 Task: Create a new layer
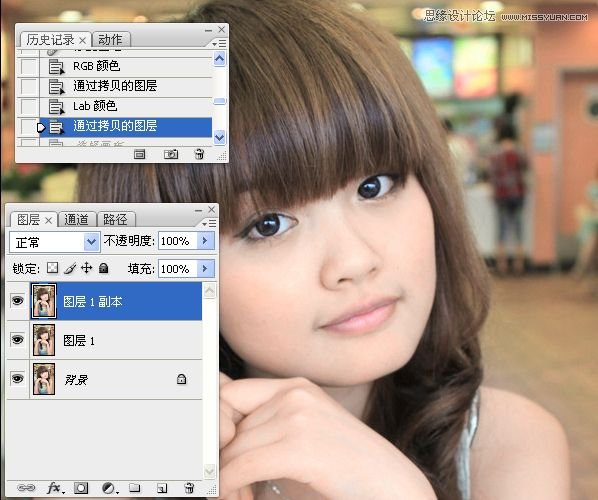[x=162, y=488]
